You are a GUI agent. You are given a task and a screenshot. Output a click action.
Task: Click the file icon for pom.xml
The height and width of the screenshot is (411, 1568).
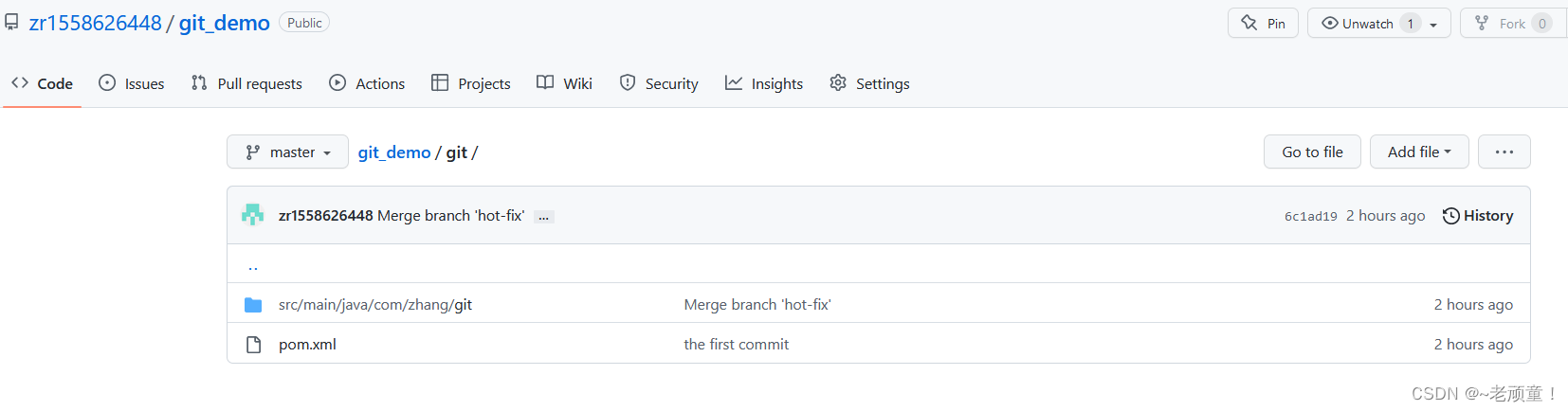(x=253, y=345)
